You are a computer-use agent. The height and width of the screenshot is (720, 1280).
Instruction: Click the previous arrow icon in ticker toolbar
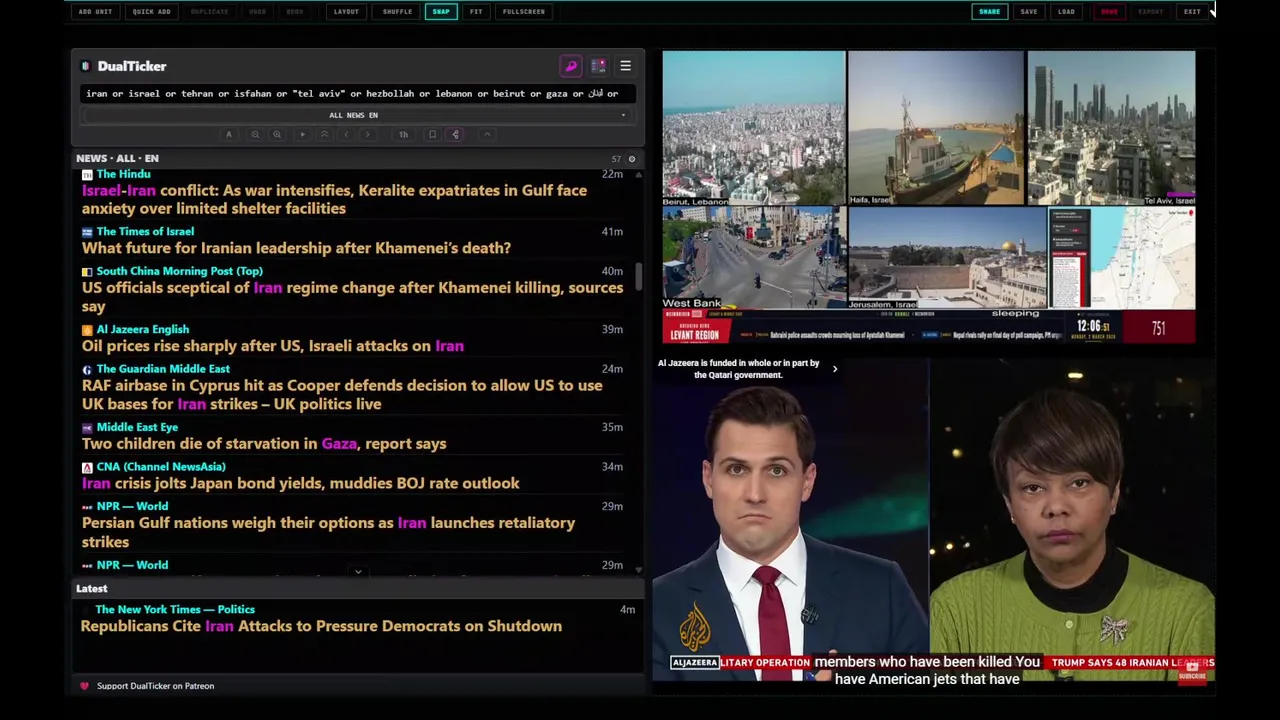[346, 134]
